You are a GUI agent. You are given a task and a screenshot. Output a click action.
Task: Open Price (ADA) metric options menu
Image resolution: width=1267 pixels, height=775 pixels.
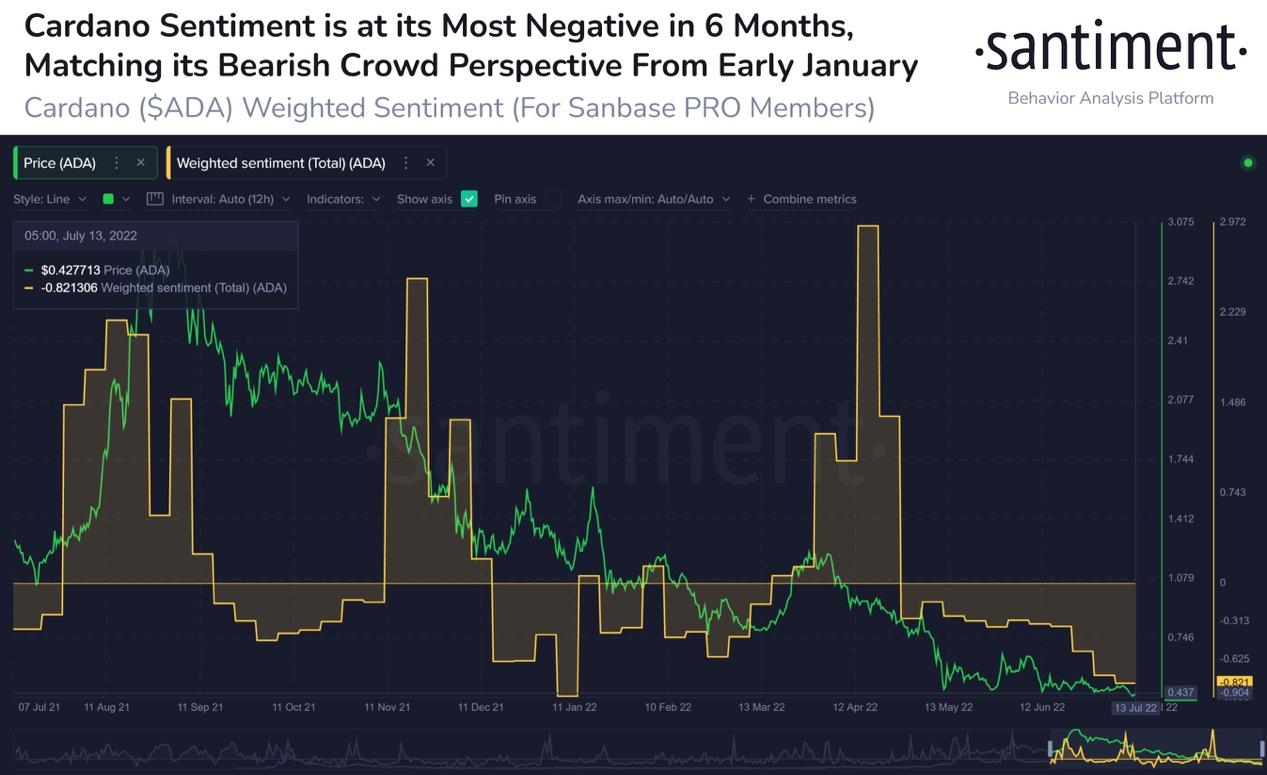click(x=117, y=163)
